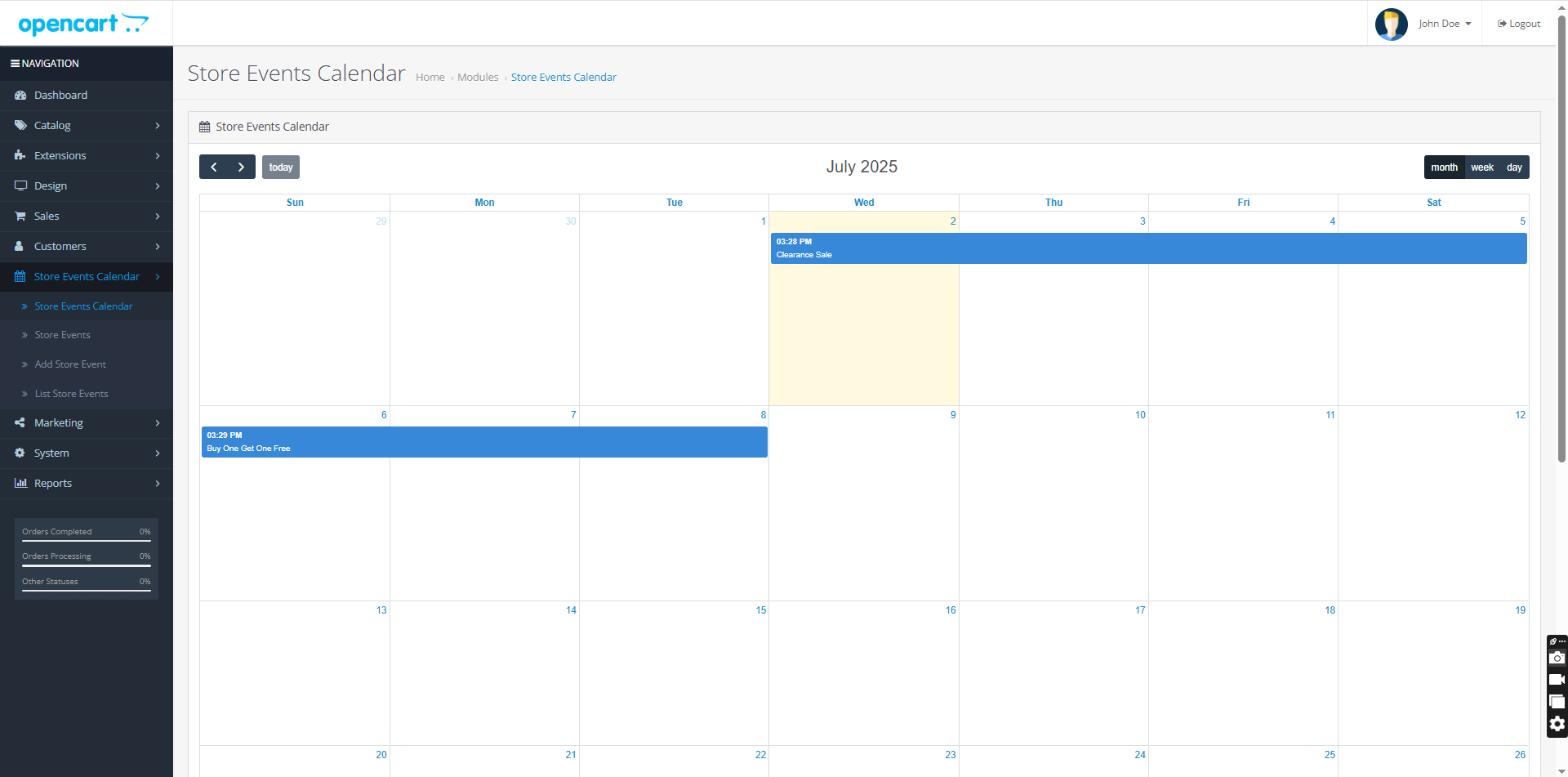The width and height of the screenshot is (1568, 777).
Task: Click the Extensions puzzle piece icon
Action: pos(20,156)
